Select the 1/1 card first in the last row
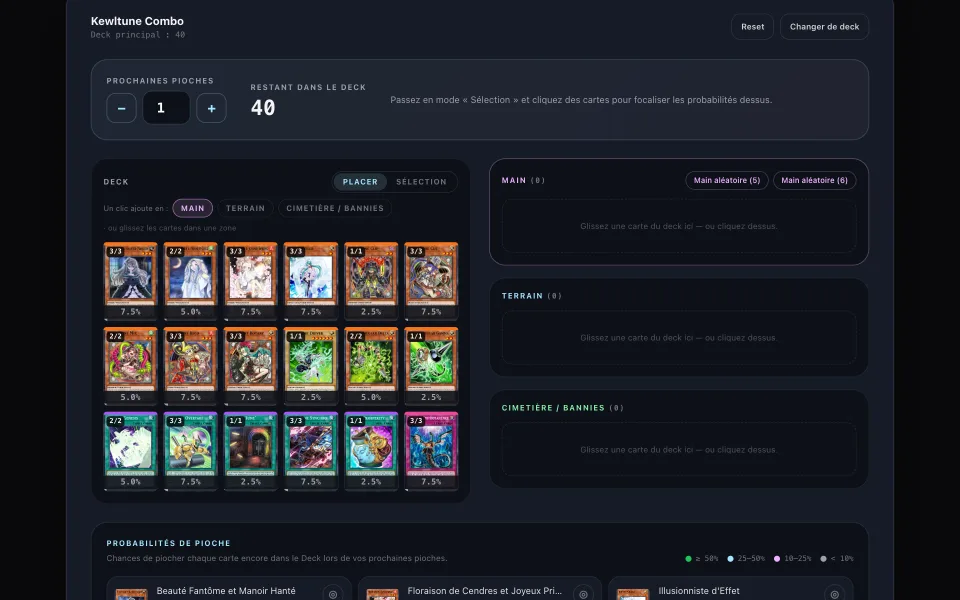960x600 pixels. pos(250,451)
